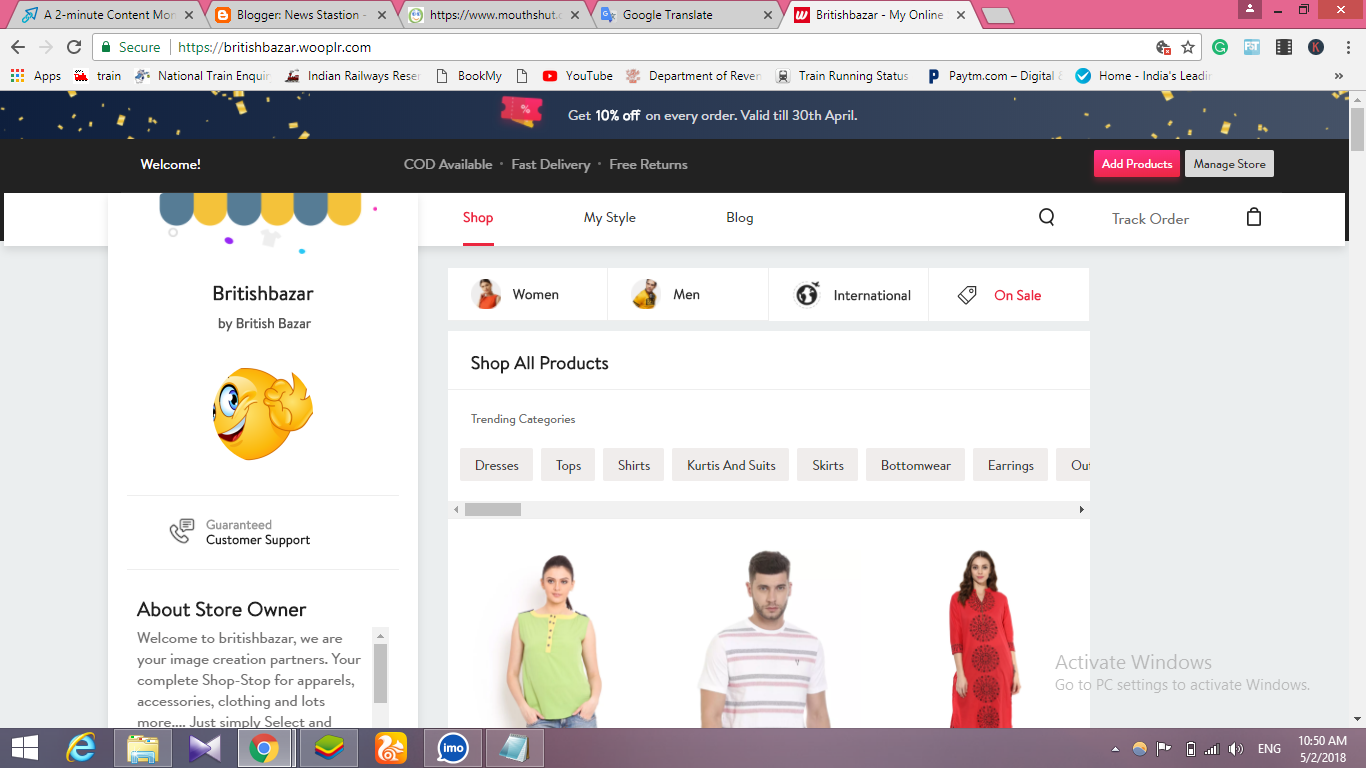Click the Add Products button

click(x=1137, y=164)
